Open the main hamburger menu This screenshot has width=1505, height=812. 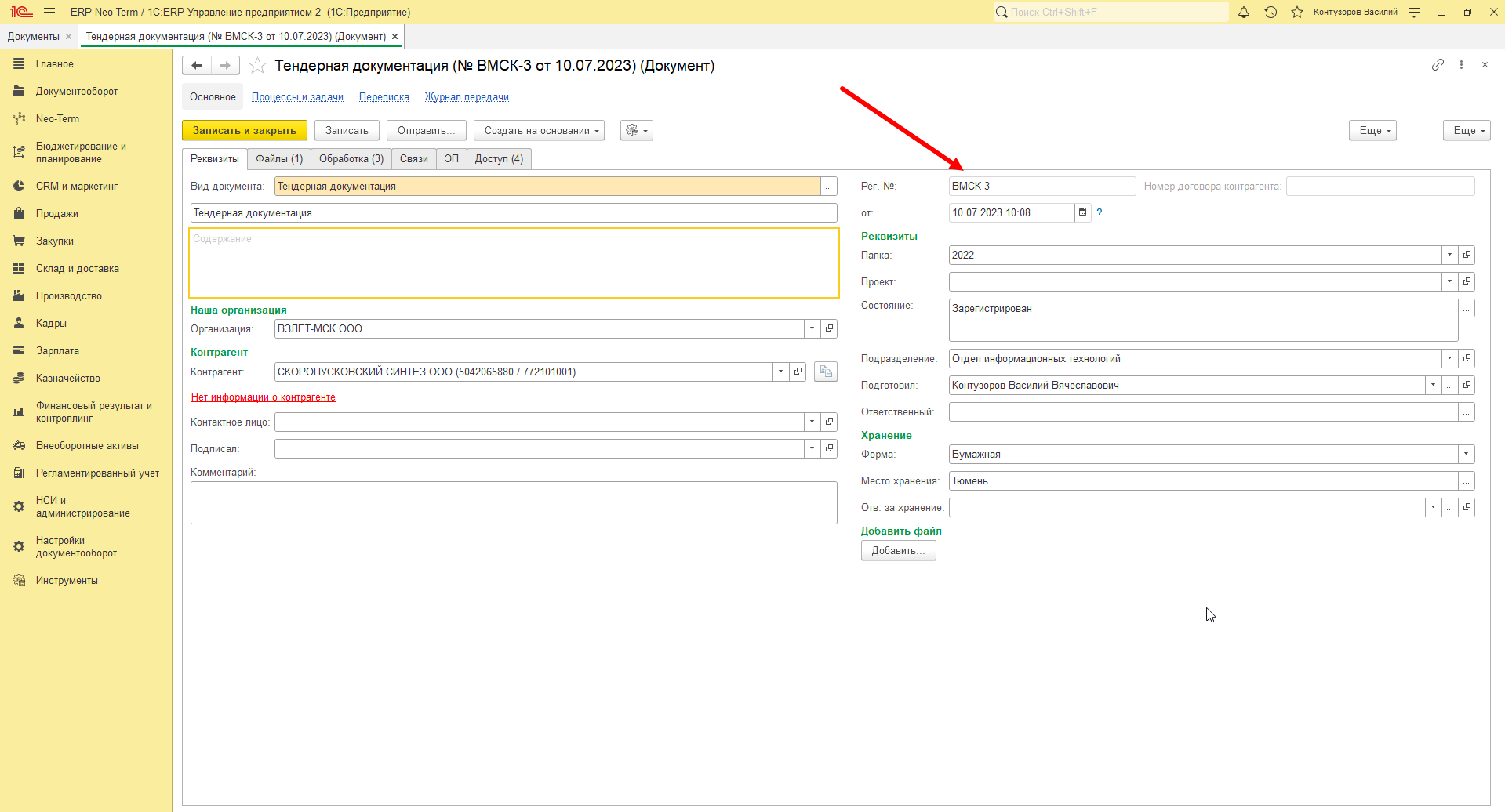tap(49, 12)
